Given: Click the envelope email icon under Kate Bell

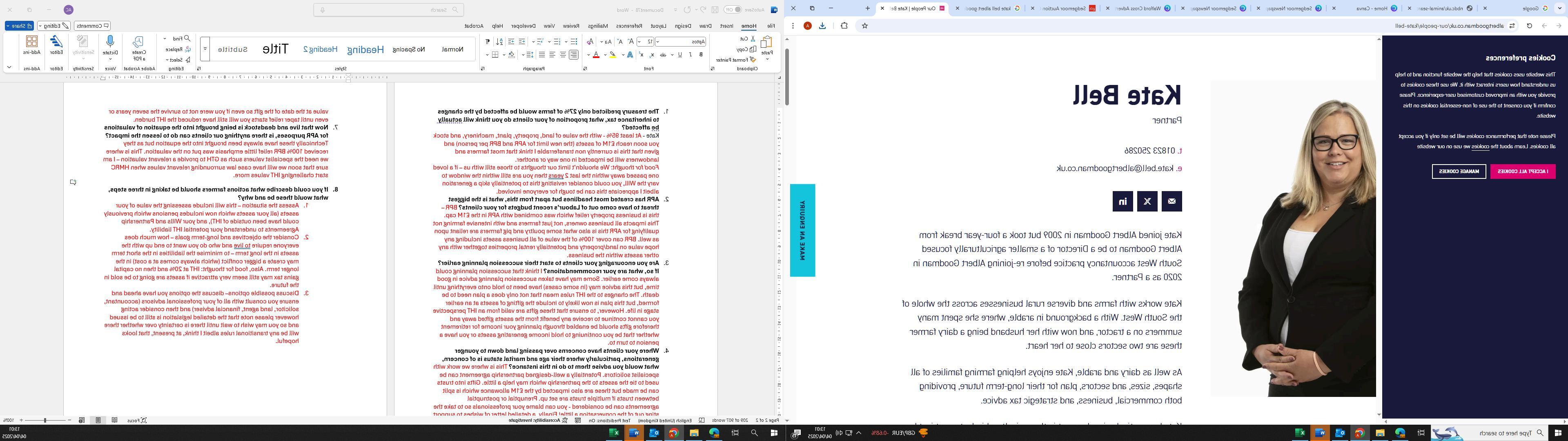Looking at the screenshot, I should 1172,201.
